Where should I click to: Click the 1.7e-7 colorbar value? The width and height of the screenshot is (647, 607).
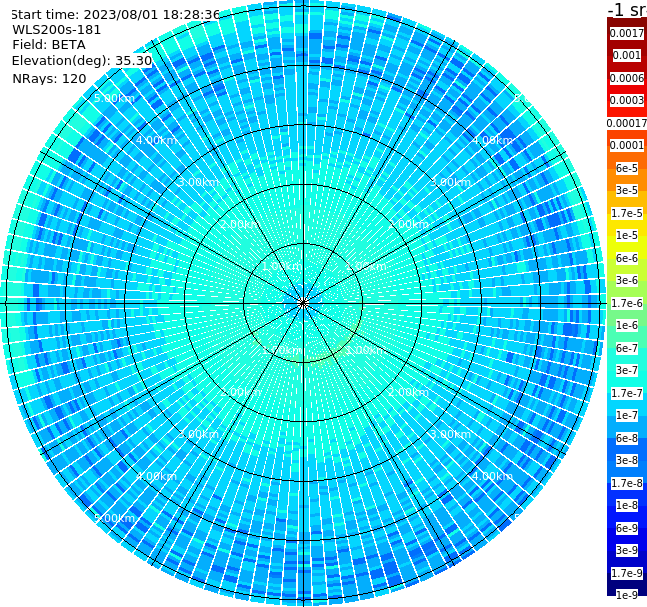(627, 393)
